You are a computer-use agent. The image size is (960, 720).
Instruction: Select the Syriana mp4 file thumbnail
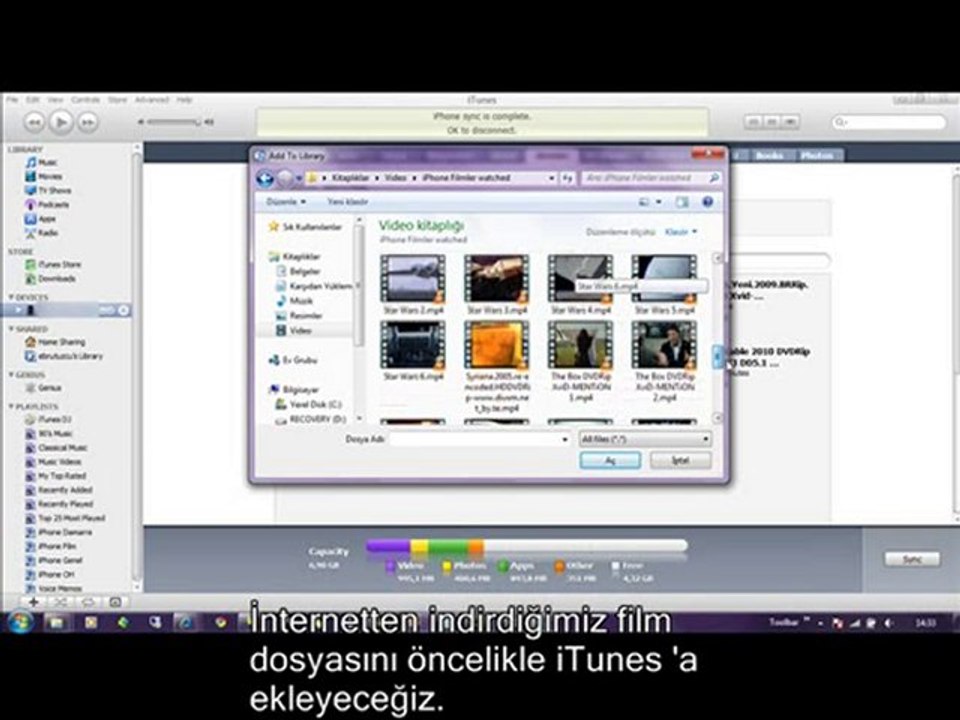[497, 345]
